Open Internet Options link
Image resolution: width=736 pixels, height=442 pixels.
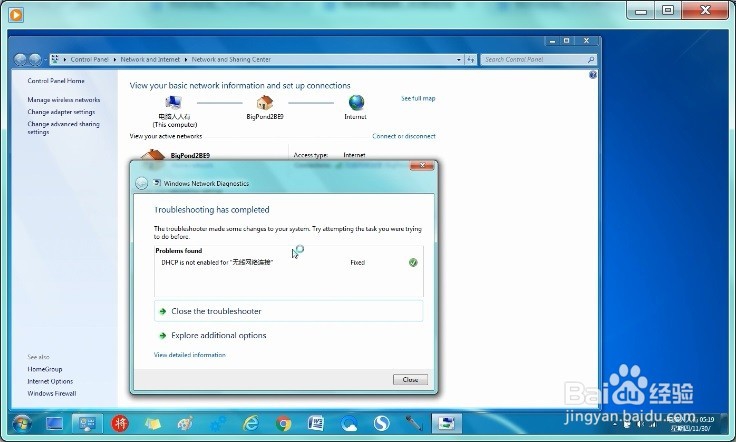[x=50, y=381]
